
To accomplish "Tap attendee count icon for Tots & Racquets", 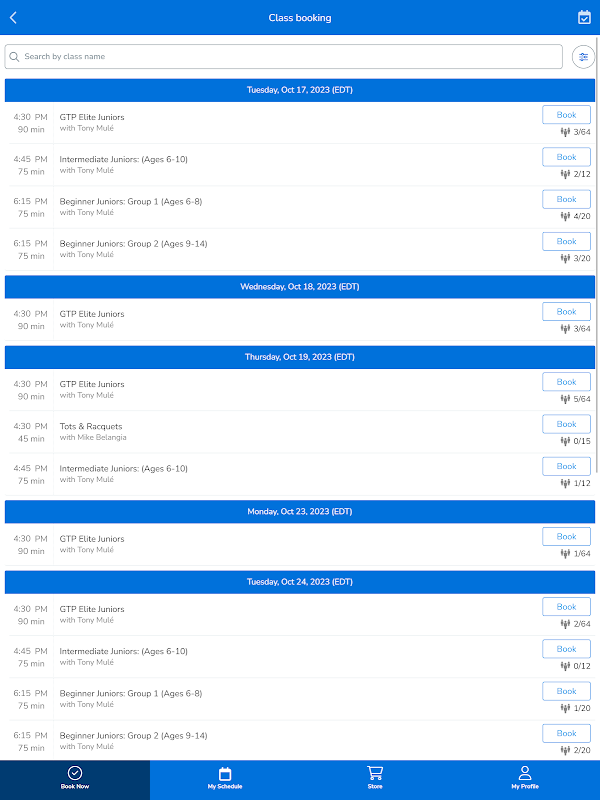I will click(565, 441).
